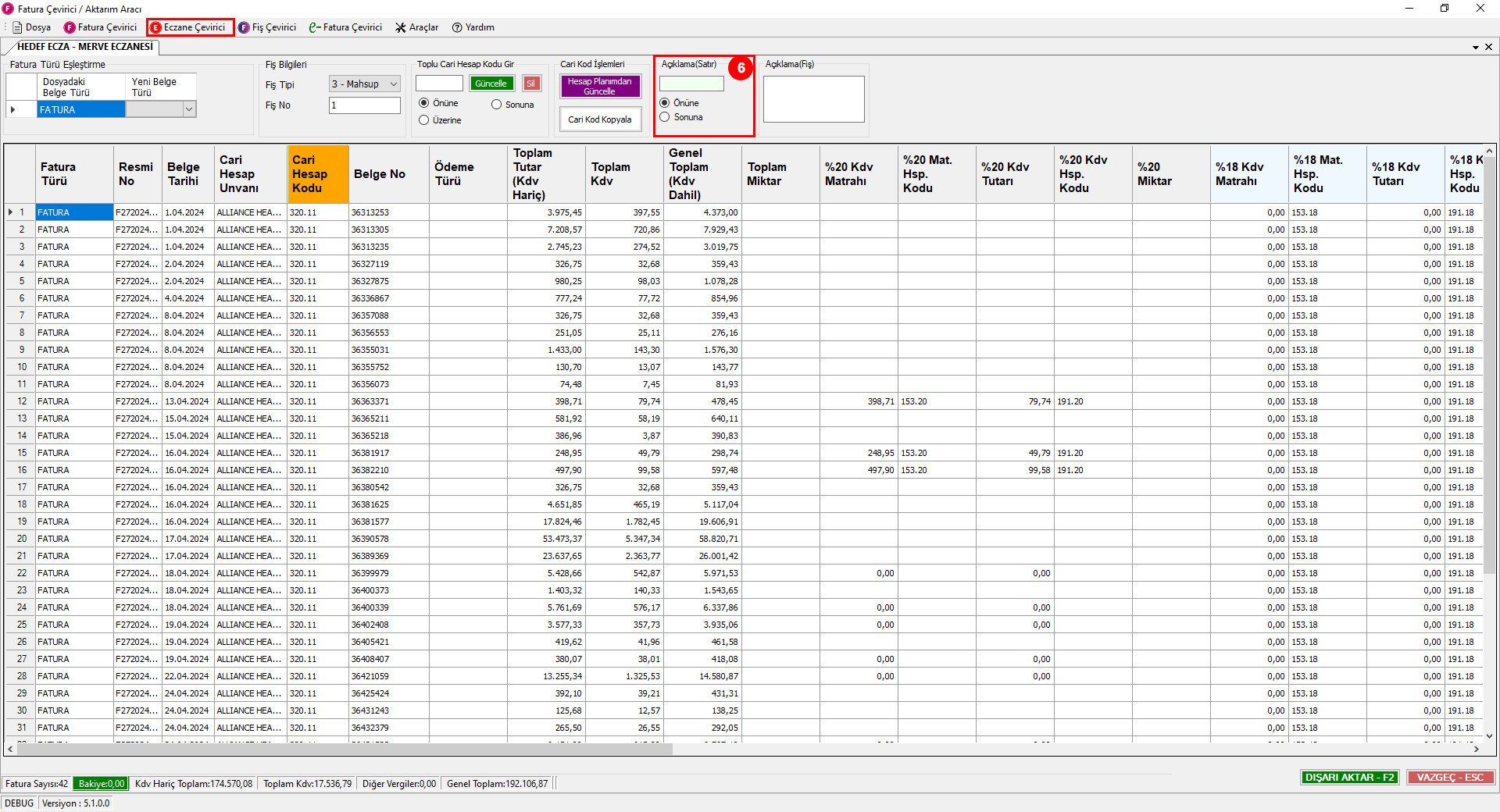Click Toplam Tutar (Kdv Hariç) column header
The height and width of the screenshot is (812, 1500).
point(546,174)
